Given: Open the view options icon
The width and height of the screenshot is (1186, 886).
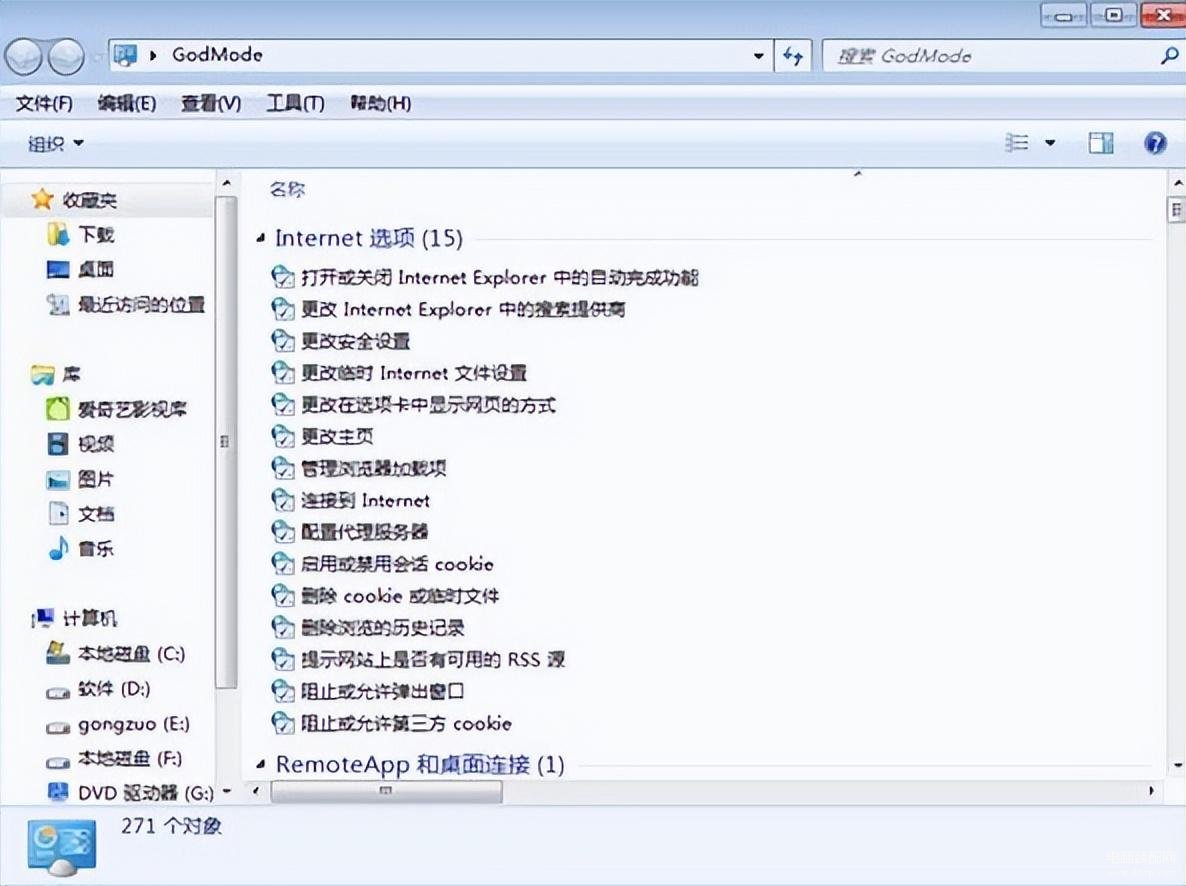Looking at the screenshot, I should tap(1017, 142).
